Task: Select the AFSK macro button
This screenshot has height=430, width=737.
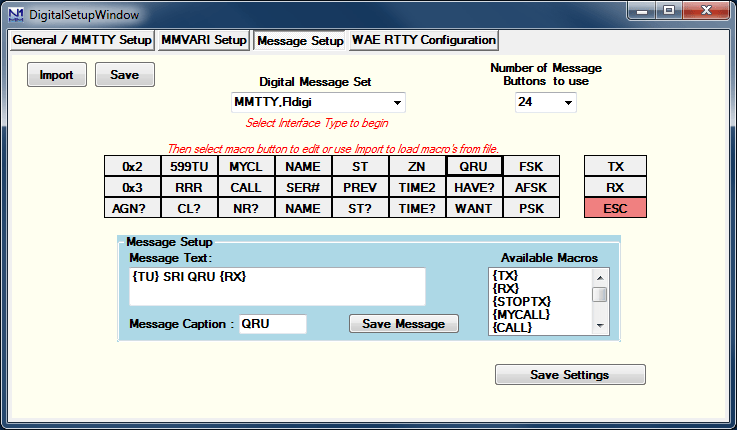Action: pyautogui.click(x=531, y=188)
